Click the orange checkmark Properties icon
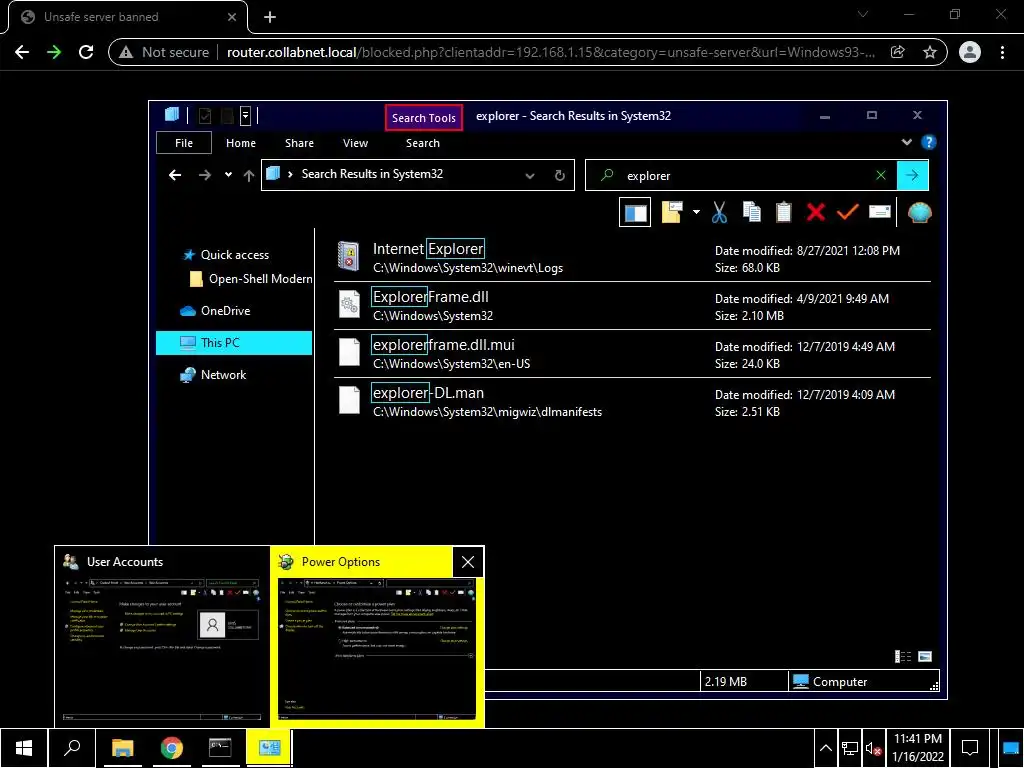Viewport: 1024px width, 768px height. click(848, 212)
